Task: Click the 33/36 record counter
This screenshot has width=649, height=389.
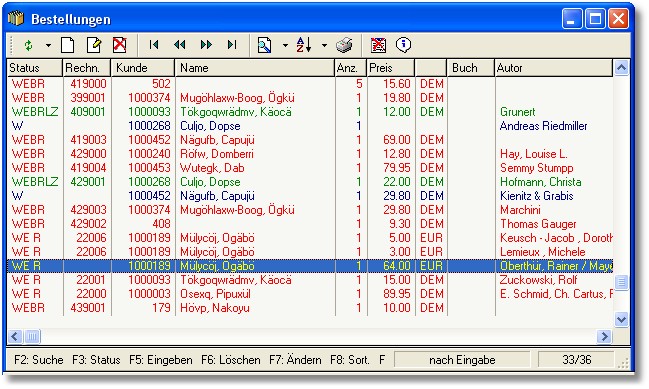Action: coord(576,360)
